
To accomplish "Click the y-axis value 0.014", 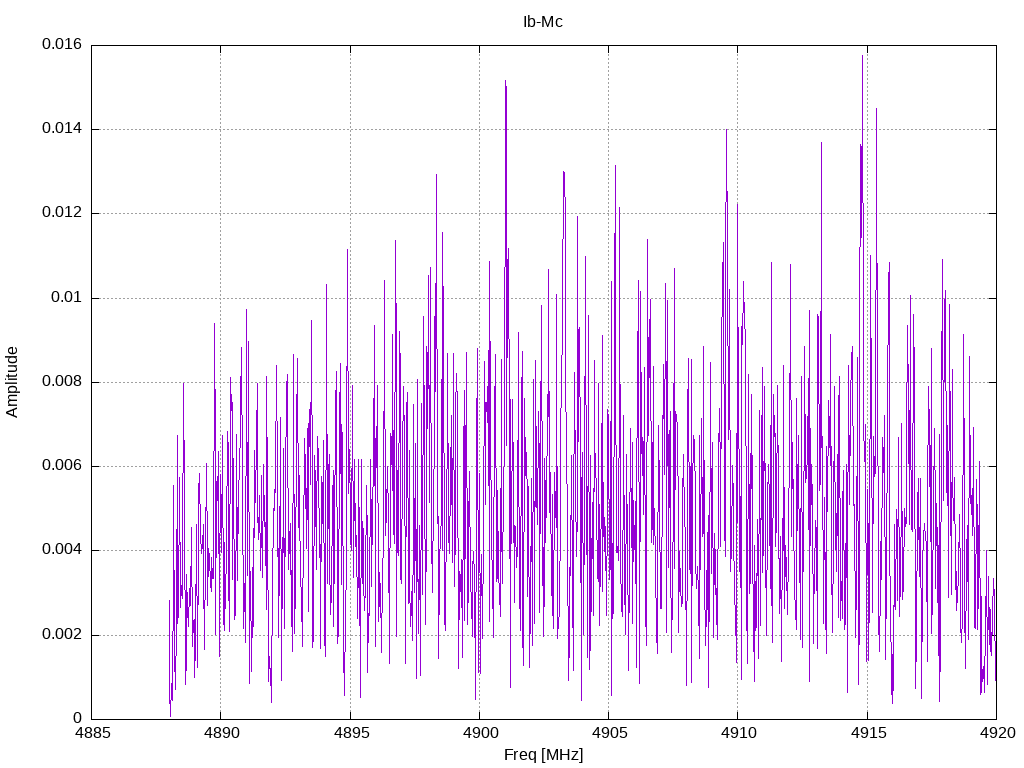I will 62,129.
